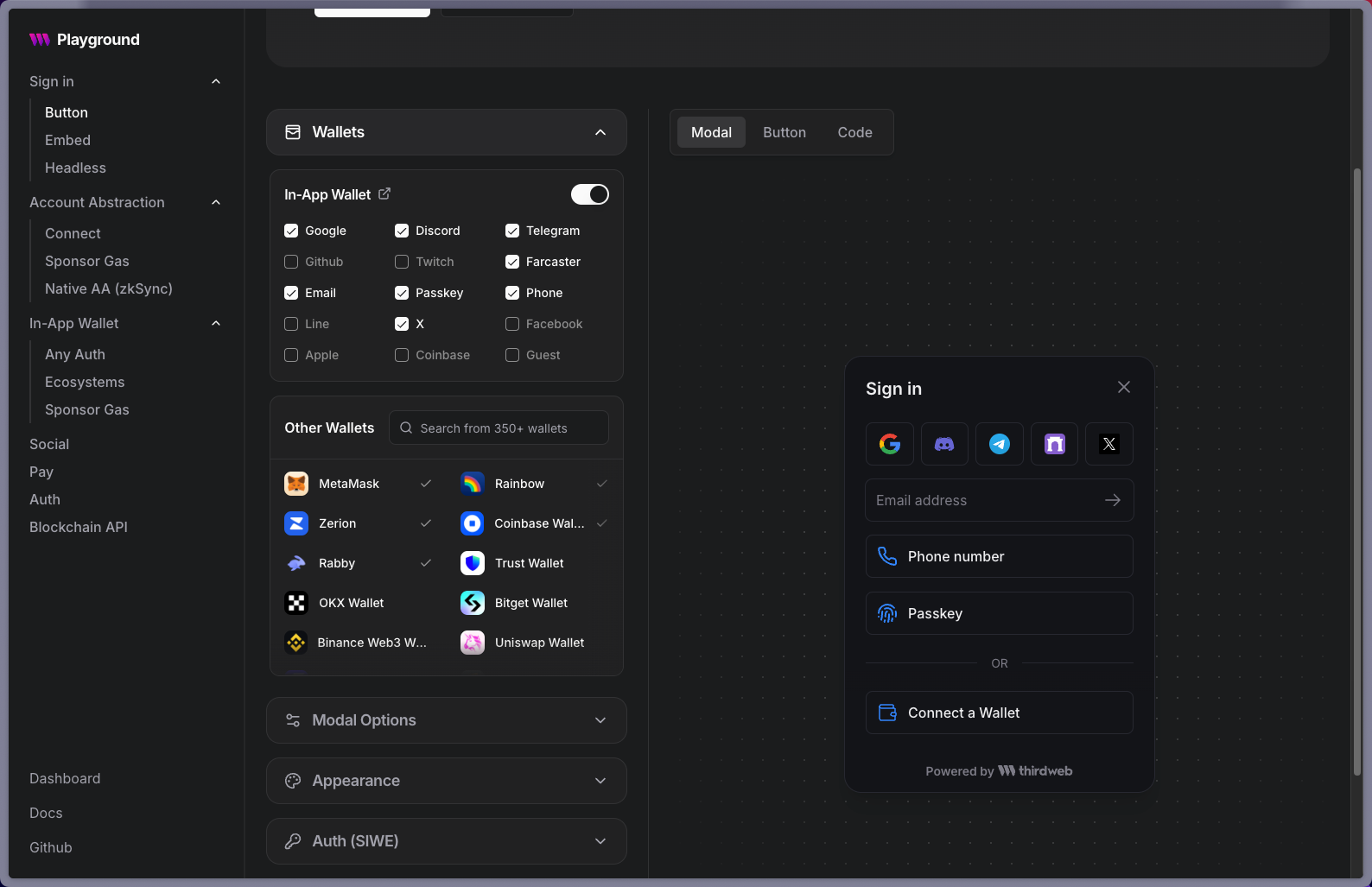The image size is (1372, 887).
Task: Toggle the In-App Wallet switch off
Action: [x=590, y=194]
